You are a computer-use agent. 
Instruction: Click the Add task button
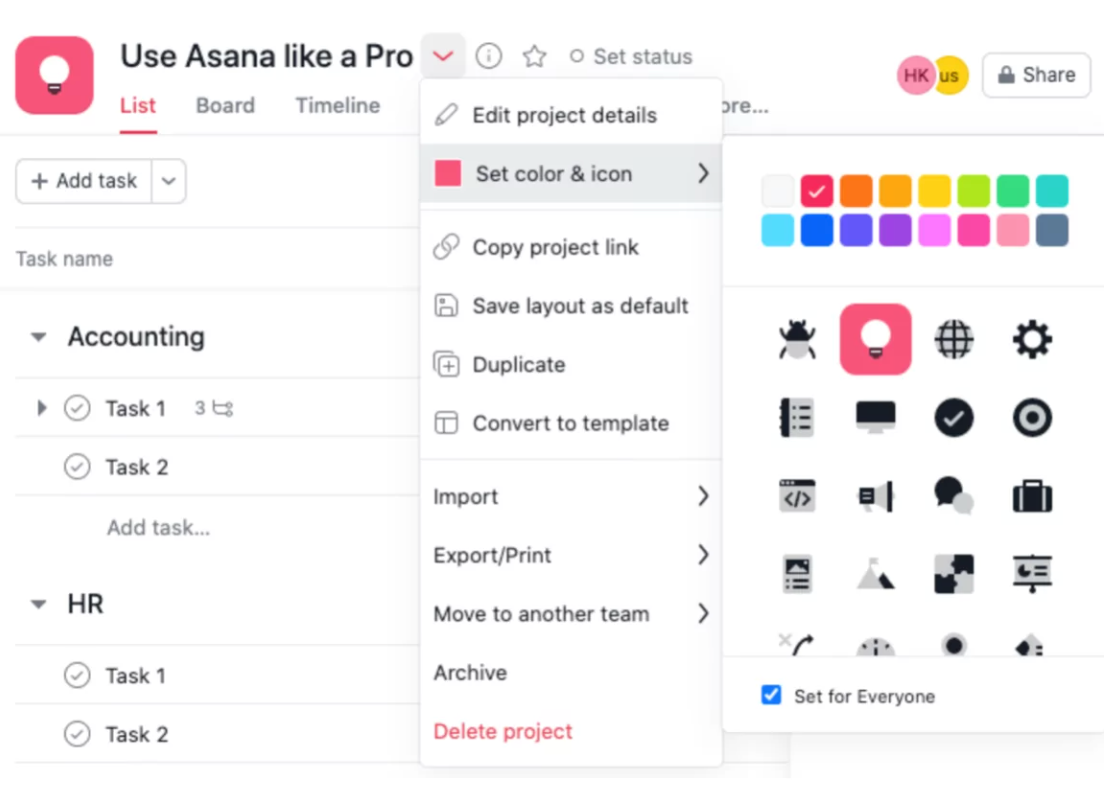point(84,181)
